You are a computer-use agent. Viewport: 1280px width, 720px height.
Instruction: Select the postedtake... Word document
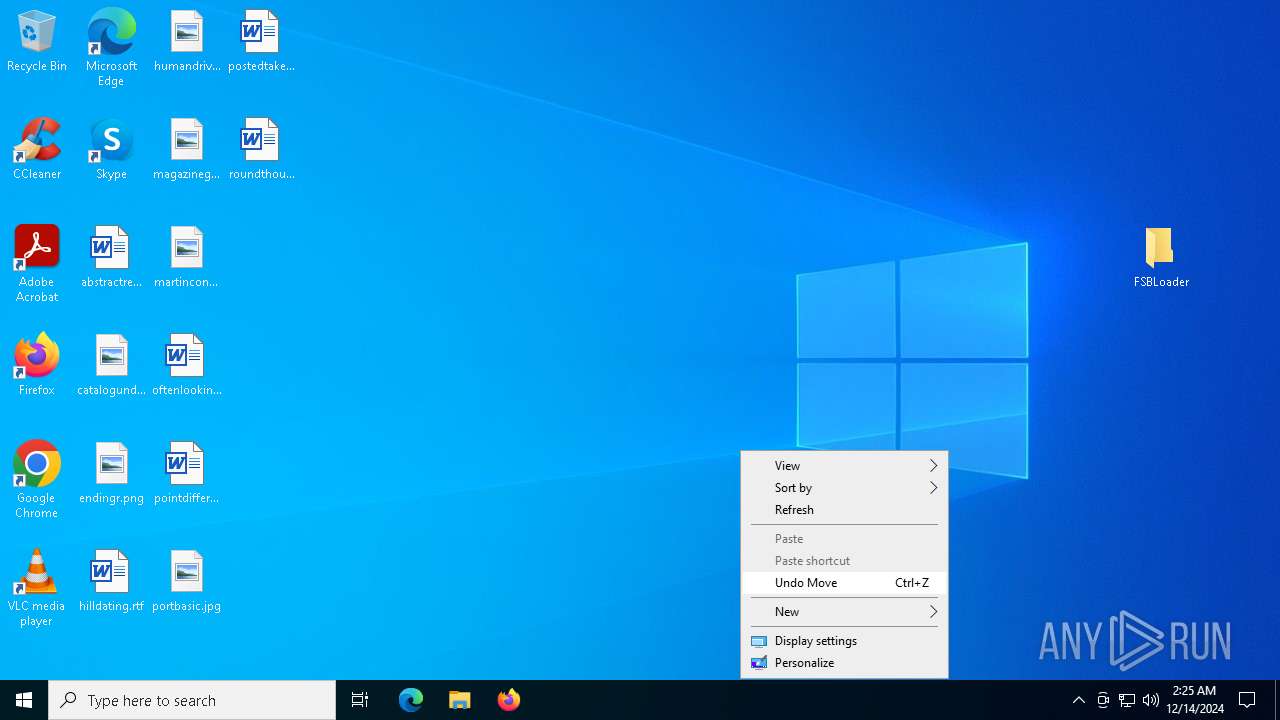[261, 42]
